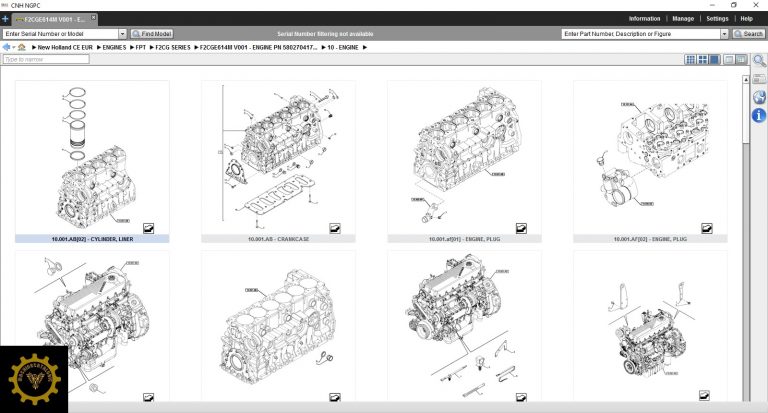Viewport: 768px width, 413px height.
Task: Click note icon on 10.001.AF[02] Engine, Plug card
Action: click(x=707, y=228)
